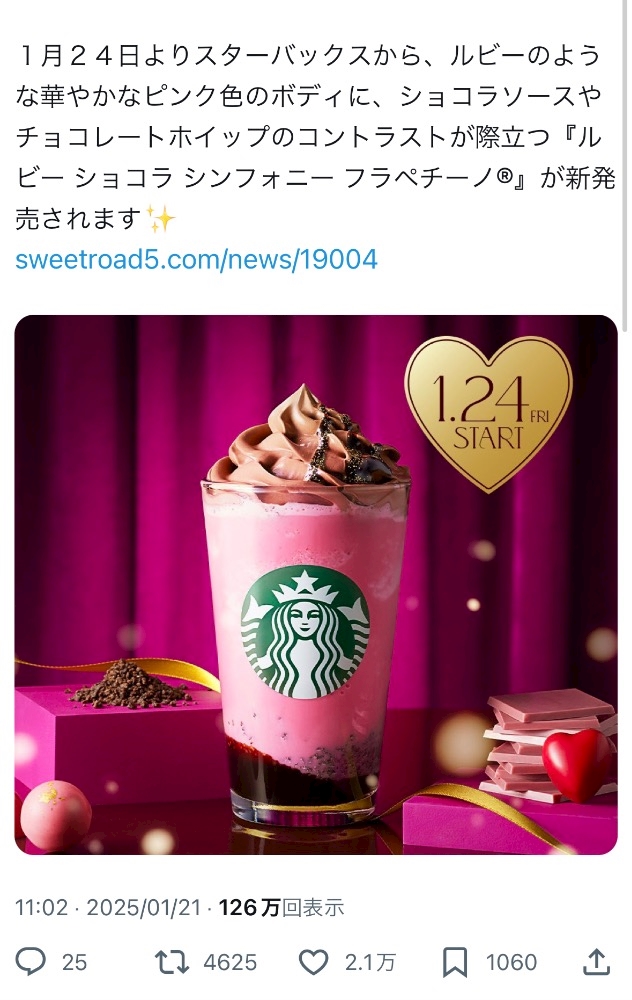Click the 11:02 · 2025/01/21 timestamp
Screen dimensions: 632x1000
coord(108,907)
